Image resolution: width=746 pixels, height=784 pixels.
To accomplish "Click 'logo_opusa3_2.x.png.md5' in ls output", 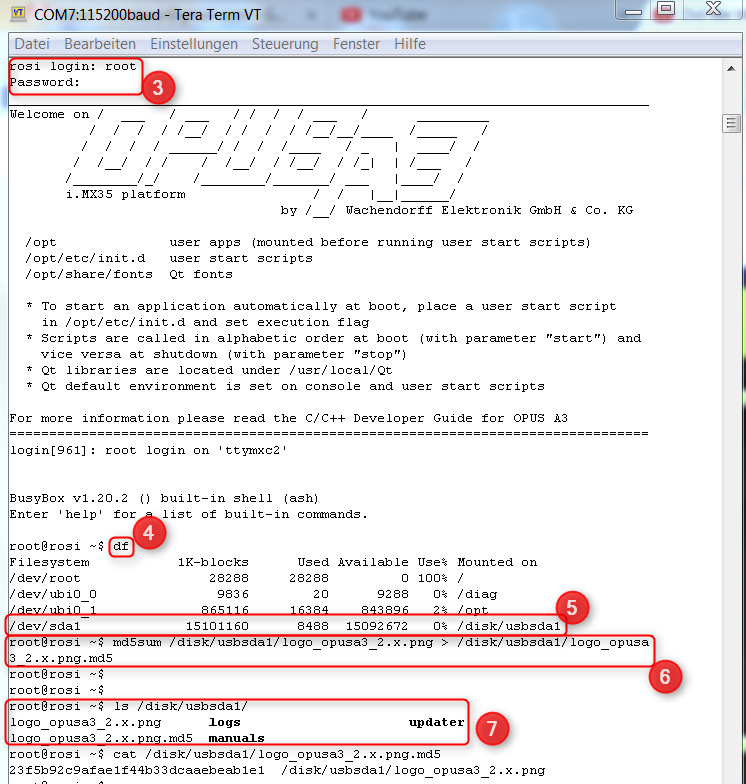I will coord(101,738).
